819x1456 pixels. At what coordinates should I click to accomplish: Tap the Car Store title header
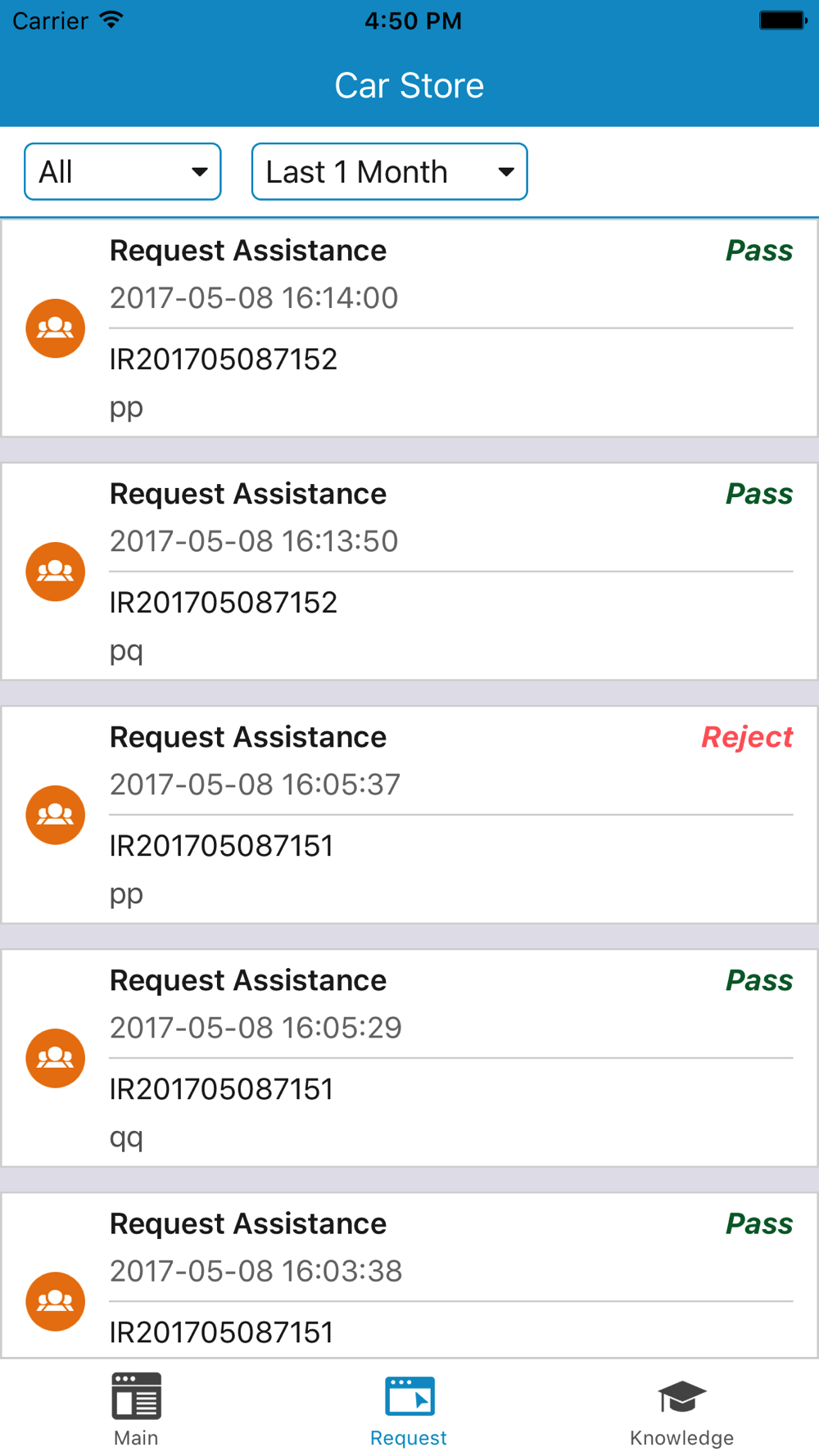(x=409, y=85)
